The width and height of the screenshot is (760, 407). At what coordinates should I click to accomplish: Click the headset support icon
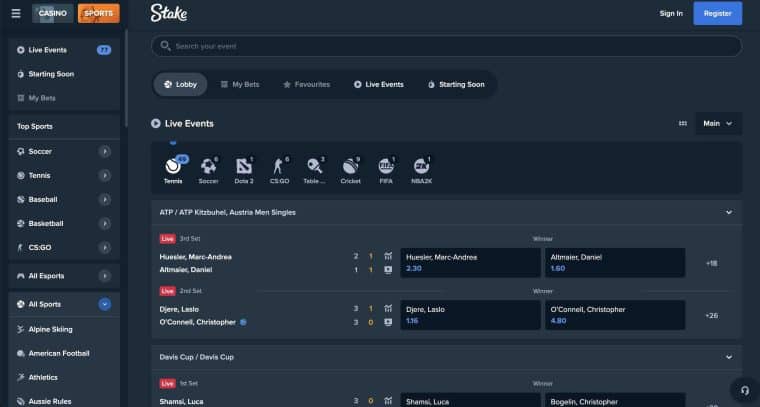[745, 390]
